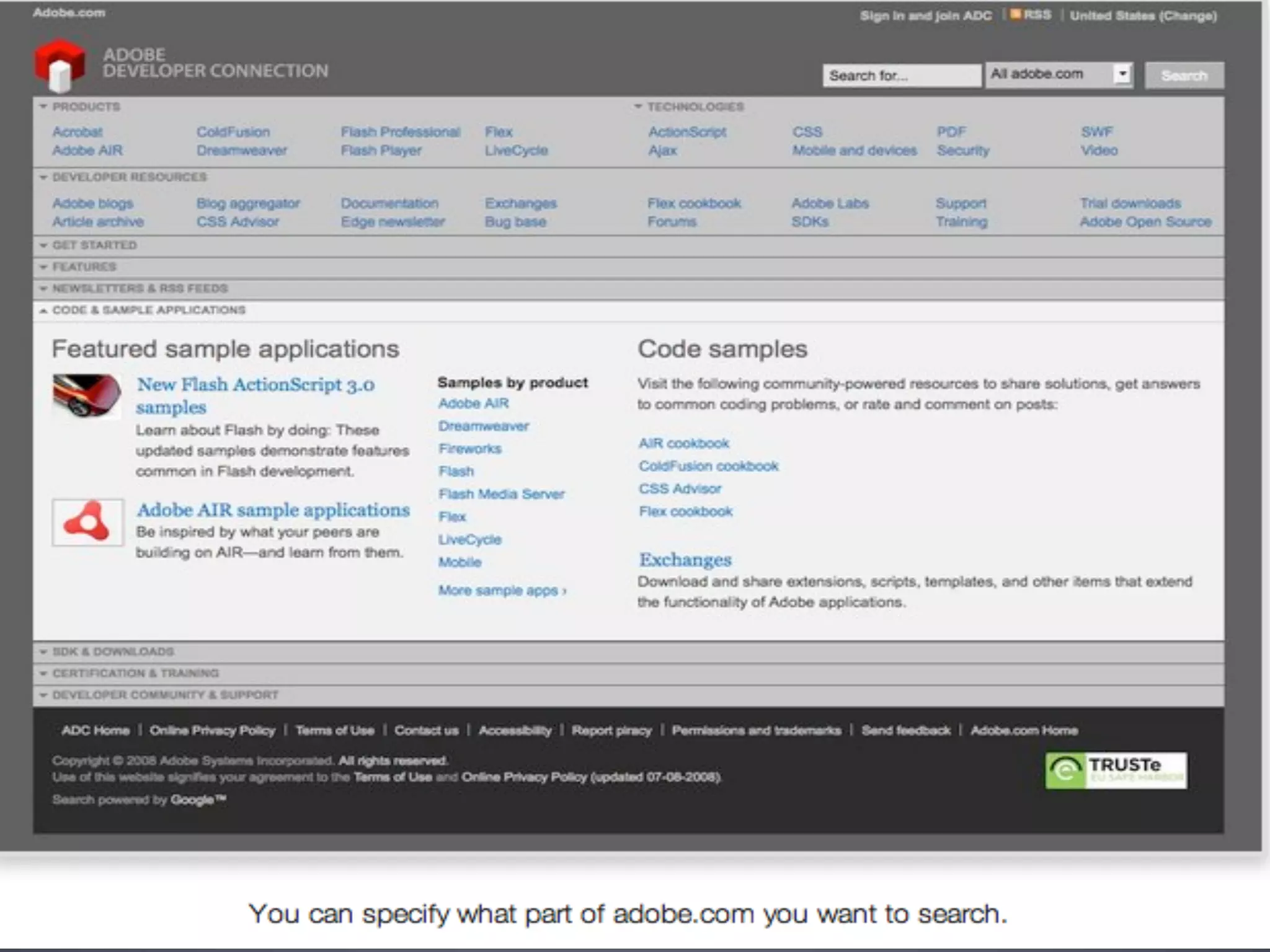
Task: Click Sign in and join ADC
Action: 925,15
